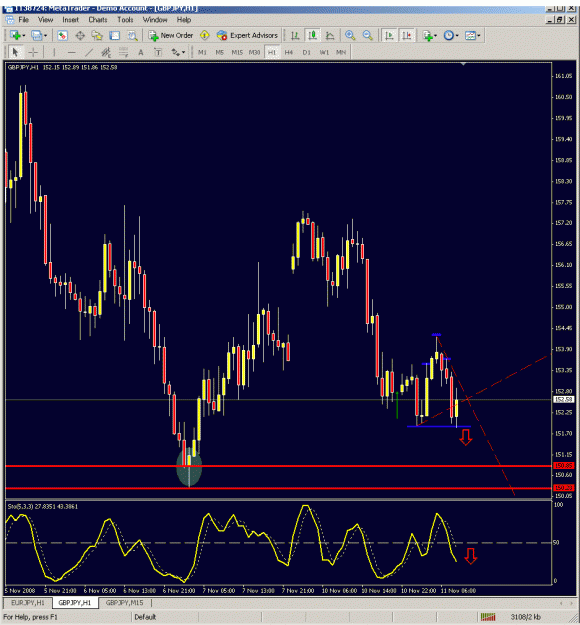Select the Trendline drawing tool
This screenshot has height=625, width=580.
89,52
